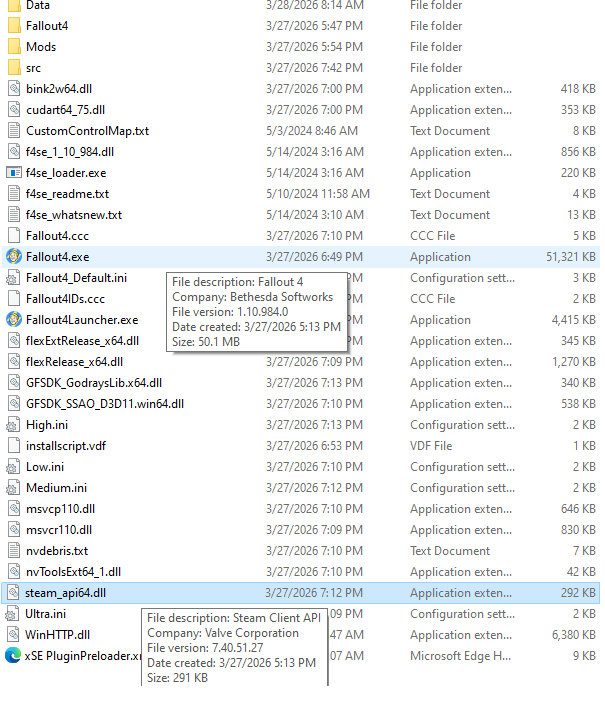605x705 pixels.
Task: Click the steam_api64.dll file icon
Action: click(13, 592)
